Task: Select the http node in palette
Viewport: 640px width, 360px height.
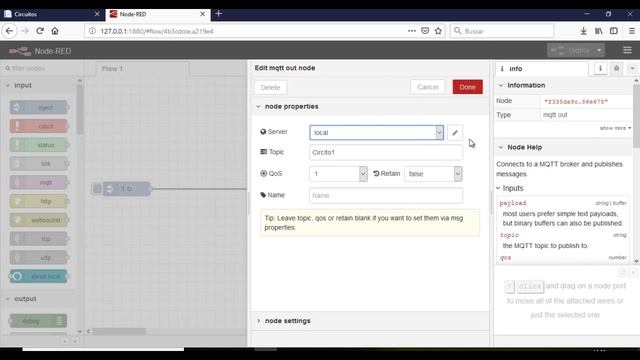Action: (x=39, y=201)
